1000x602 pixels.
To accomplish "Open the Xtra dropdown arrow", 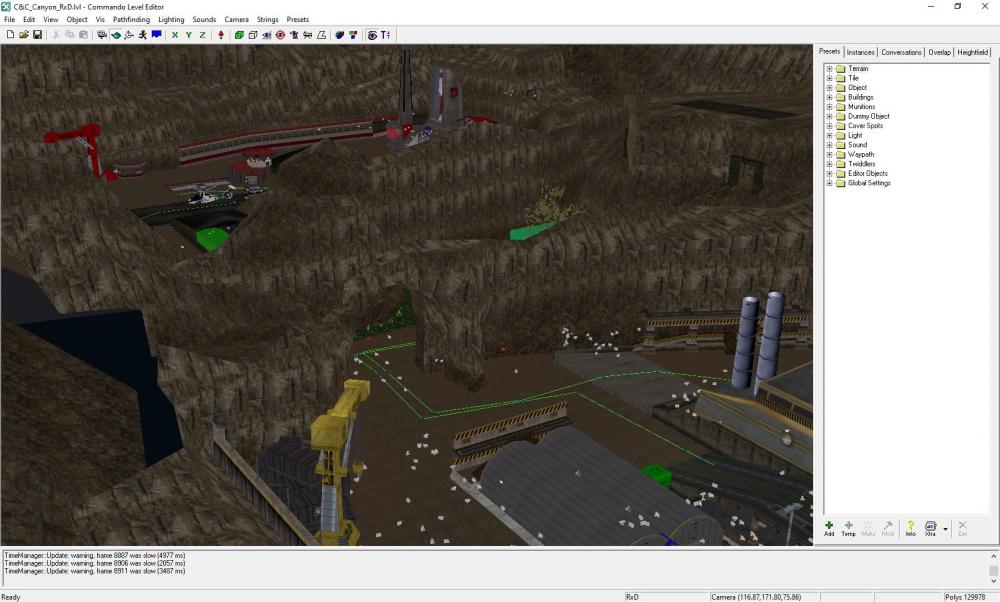I will (x=945, y=530).
